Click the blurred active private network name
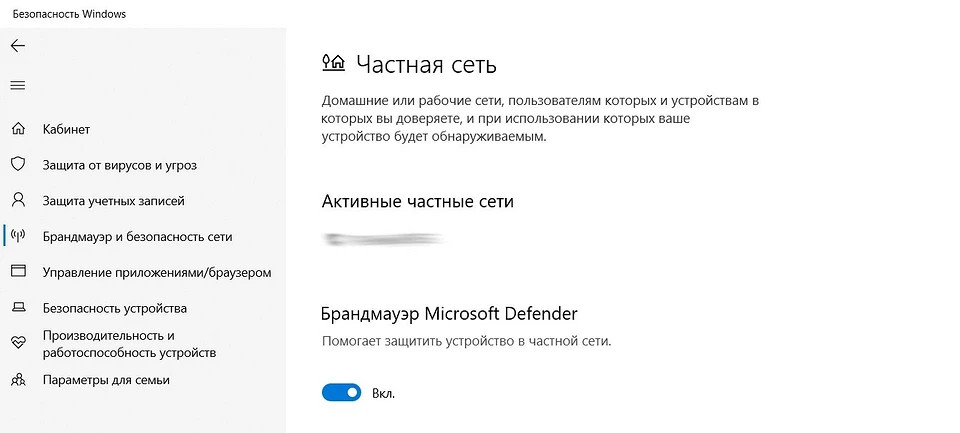This screenshot has width=960, height=433. (385, 239)
